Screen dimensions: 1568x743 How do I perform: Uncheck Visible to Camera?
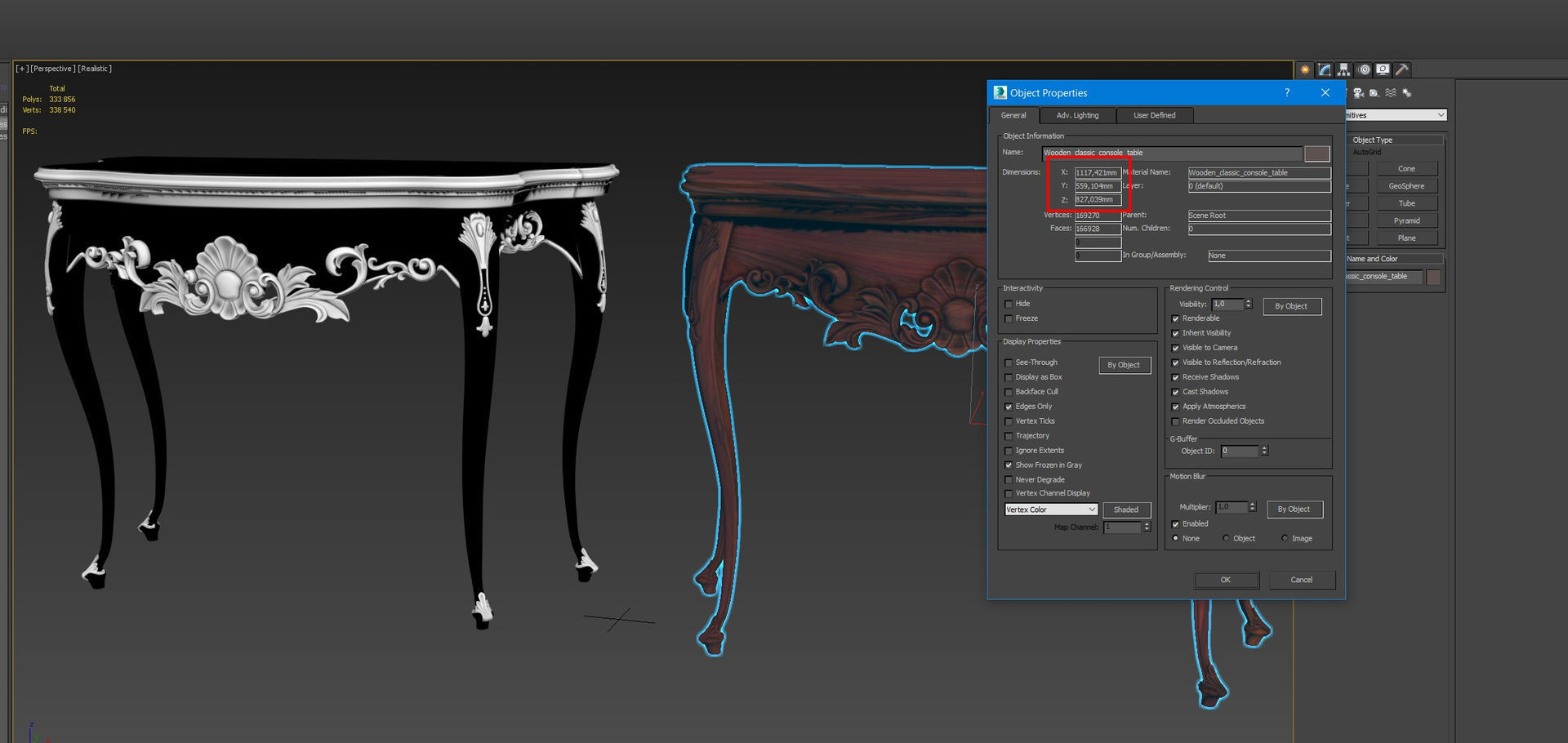(x=1176, y=348)
